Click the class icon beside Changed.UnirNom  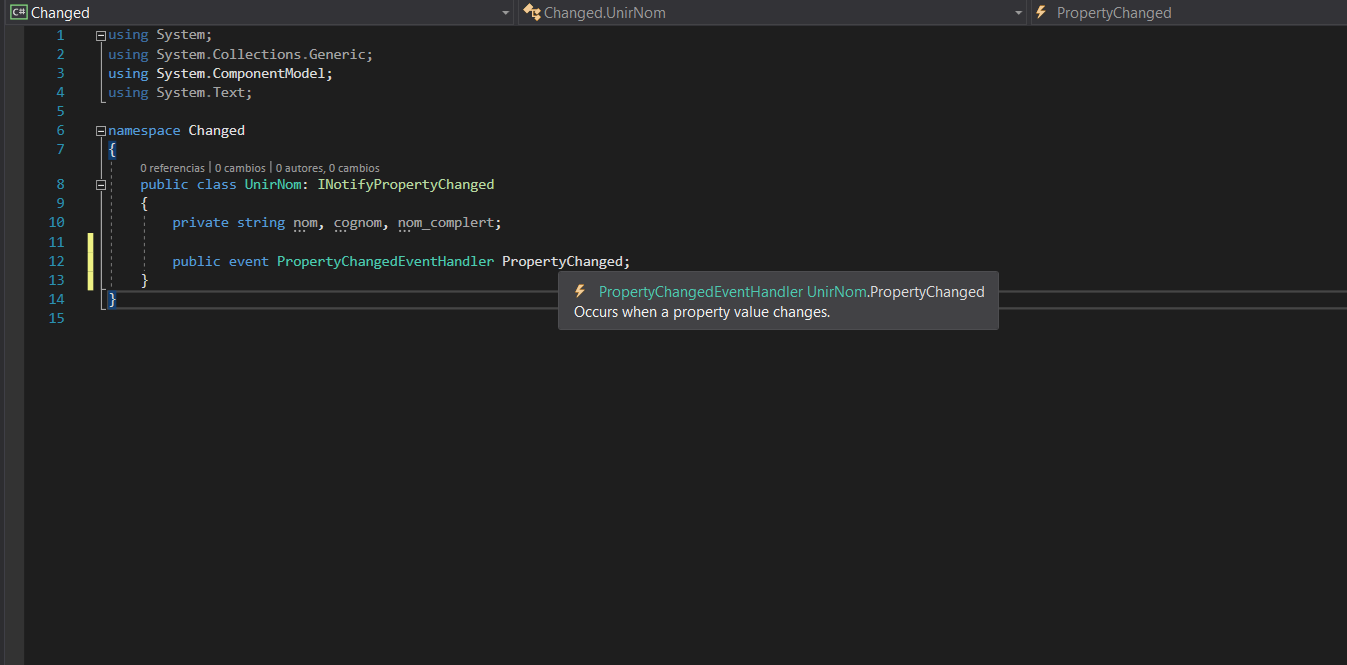pyautogui.click(x=532, y=13)
